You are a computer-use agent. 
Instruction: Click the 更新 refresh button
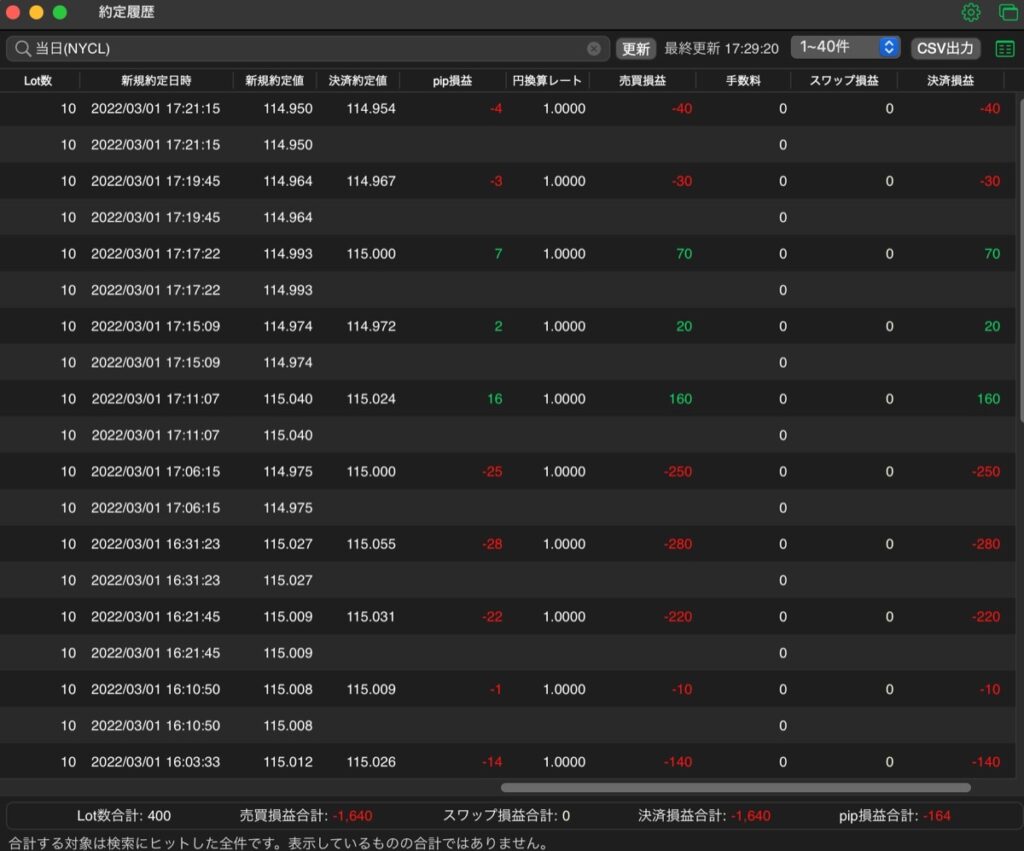point(635,48)
